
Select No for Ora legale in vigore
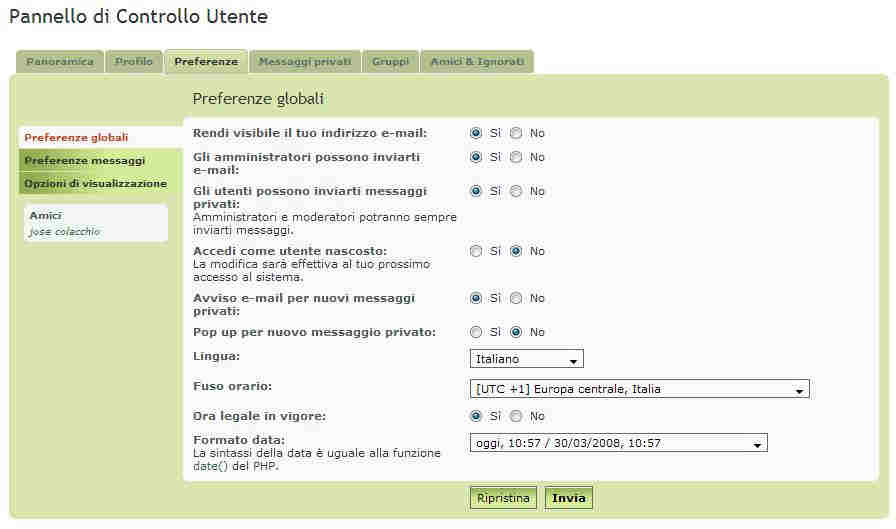point(516,416)
